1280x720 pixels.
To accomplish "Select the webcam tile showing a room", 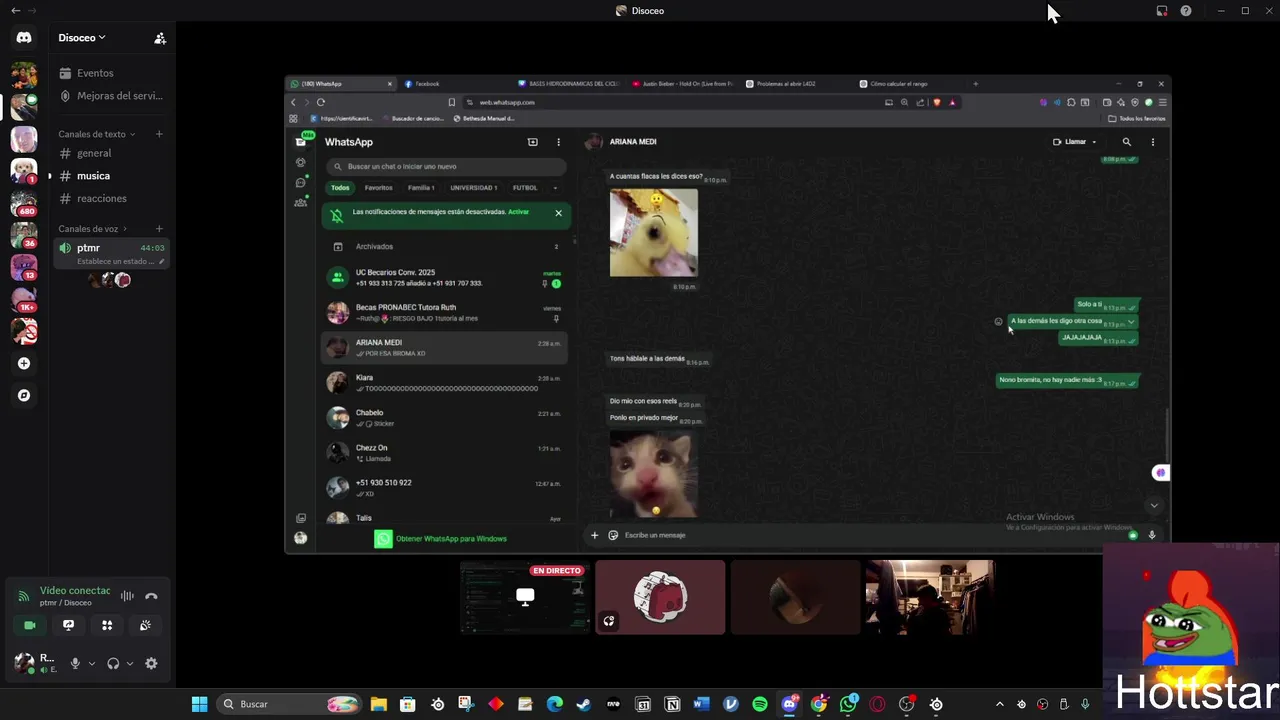I will click(x=930, y=598).
